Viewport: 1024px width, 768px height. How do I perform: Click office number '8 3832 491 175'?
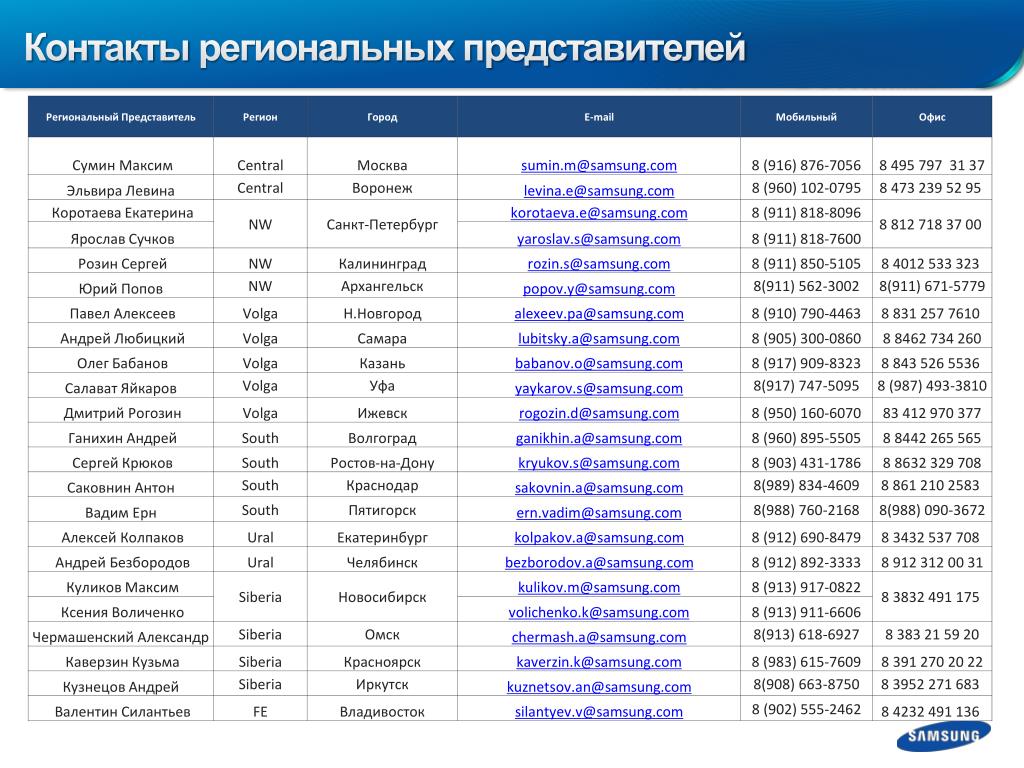click(x=930, y=597)
